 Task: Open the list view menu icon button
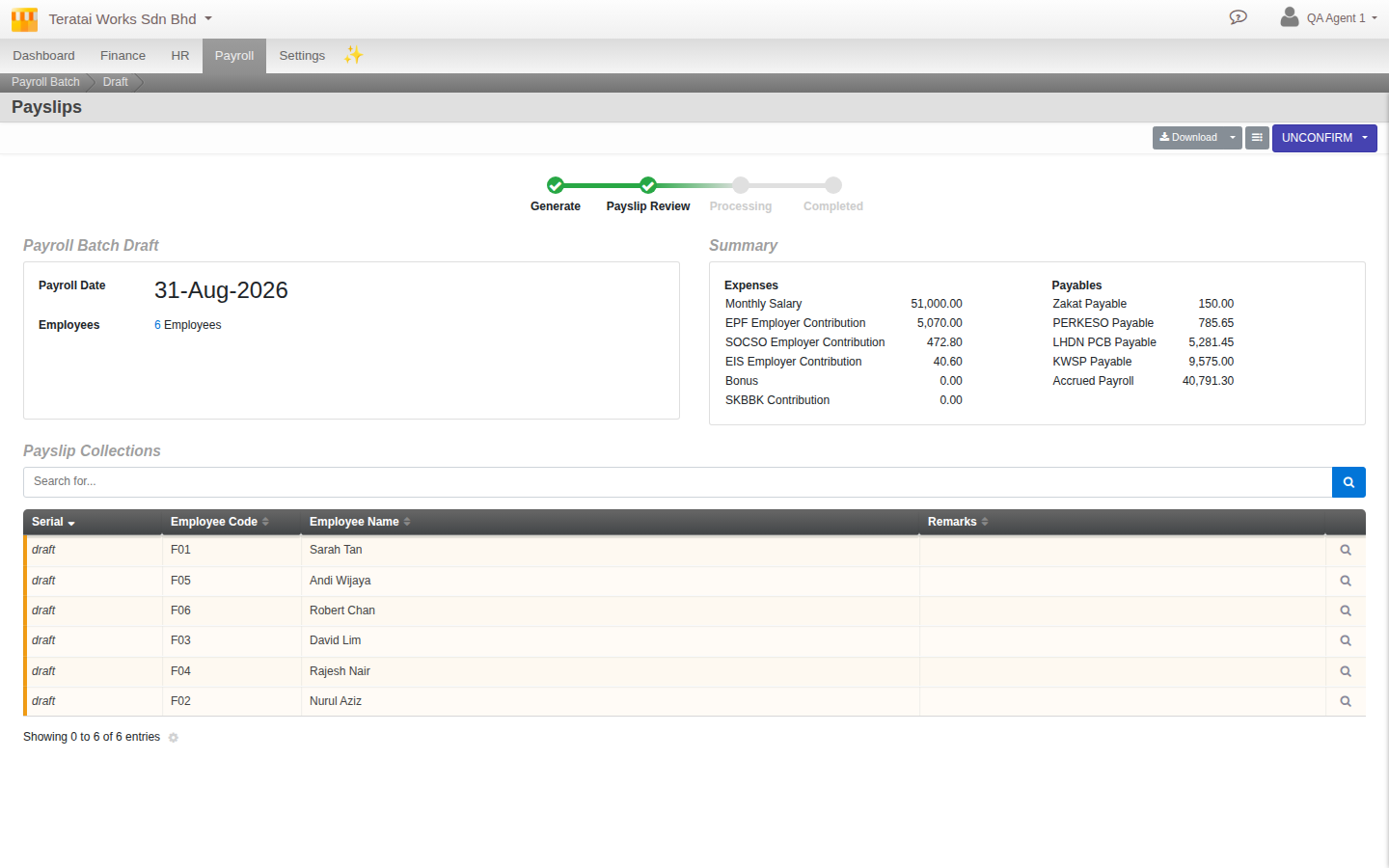coord(1257,138)
